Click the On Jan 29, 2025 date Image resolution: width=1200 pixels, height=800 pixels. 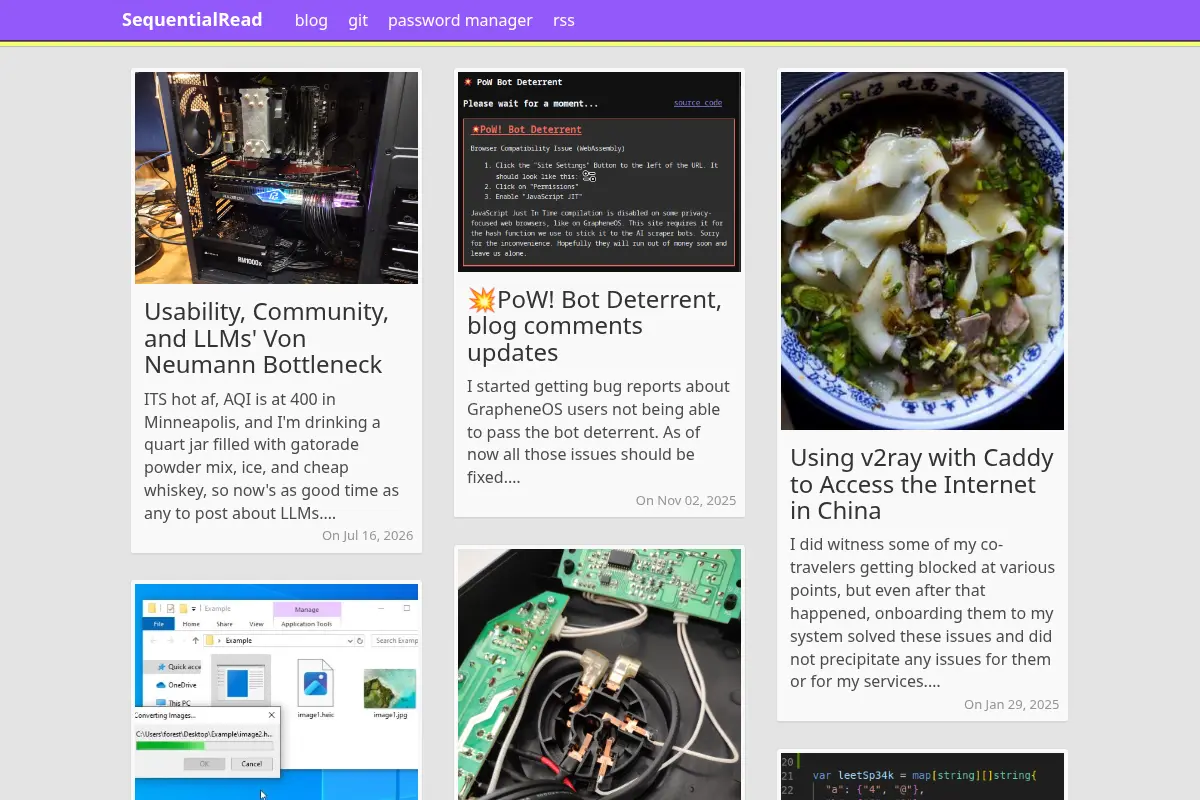click(x=1011, y=704)
